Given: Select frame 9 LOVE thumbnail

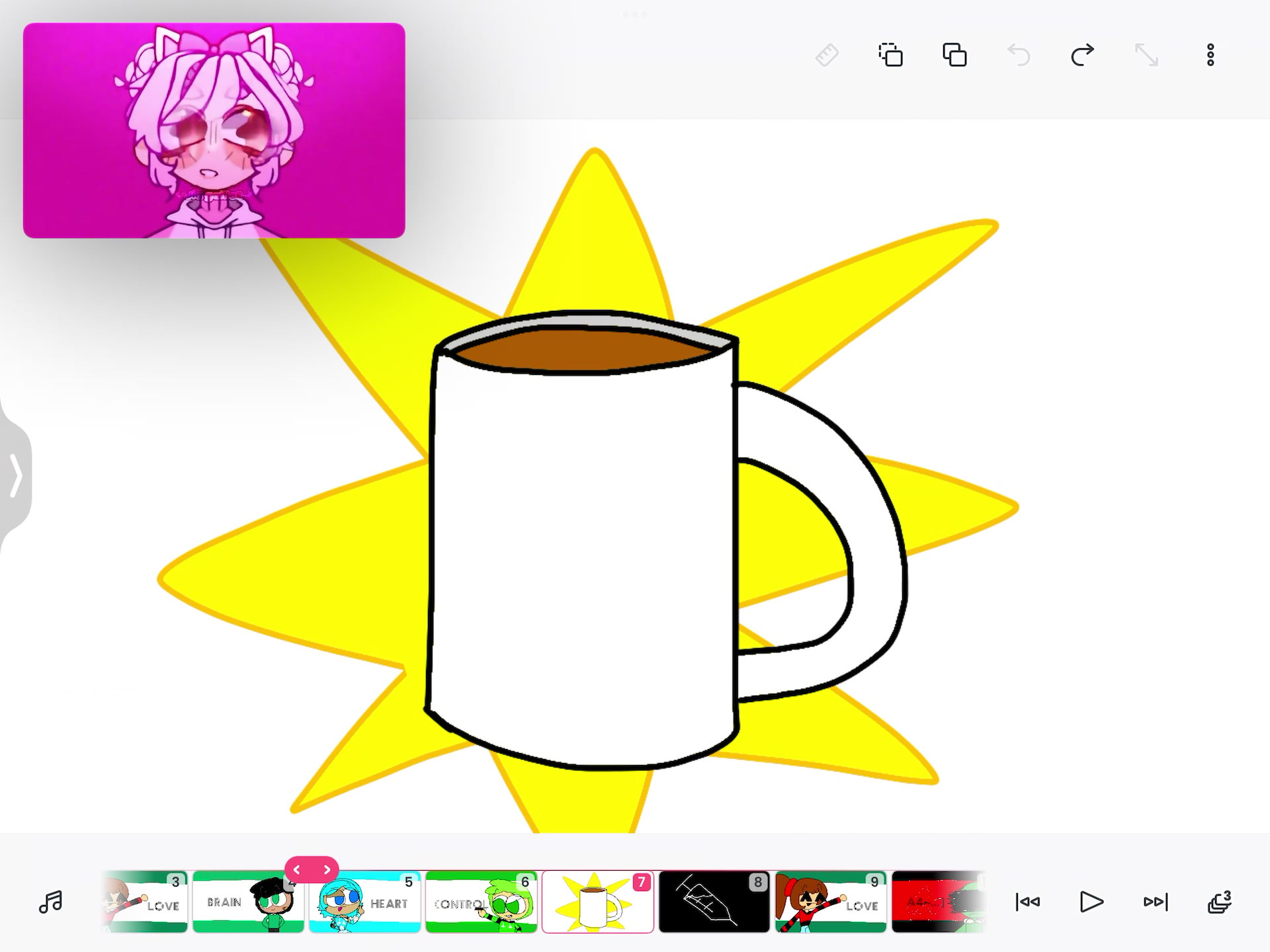Looking at the screenshot, I should 830,902.
